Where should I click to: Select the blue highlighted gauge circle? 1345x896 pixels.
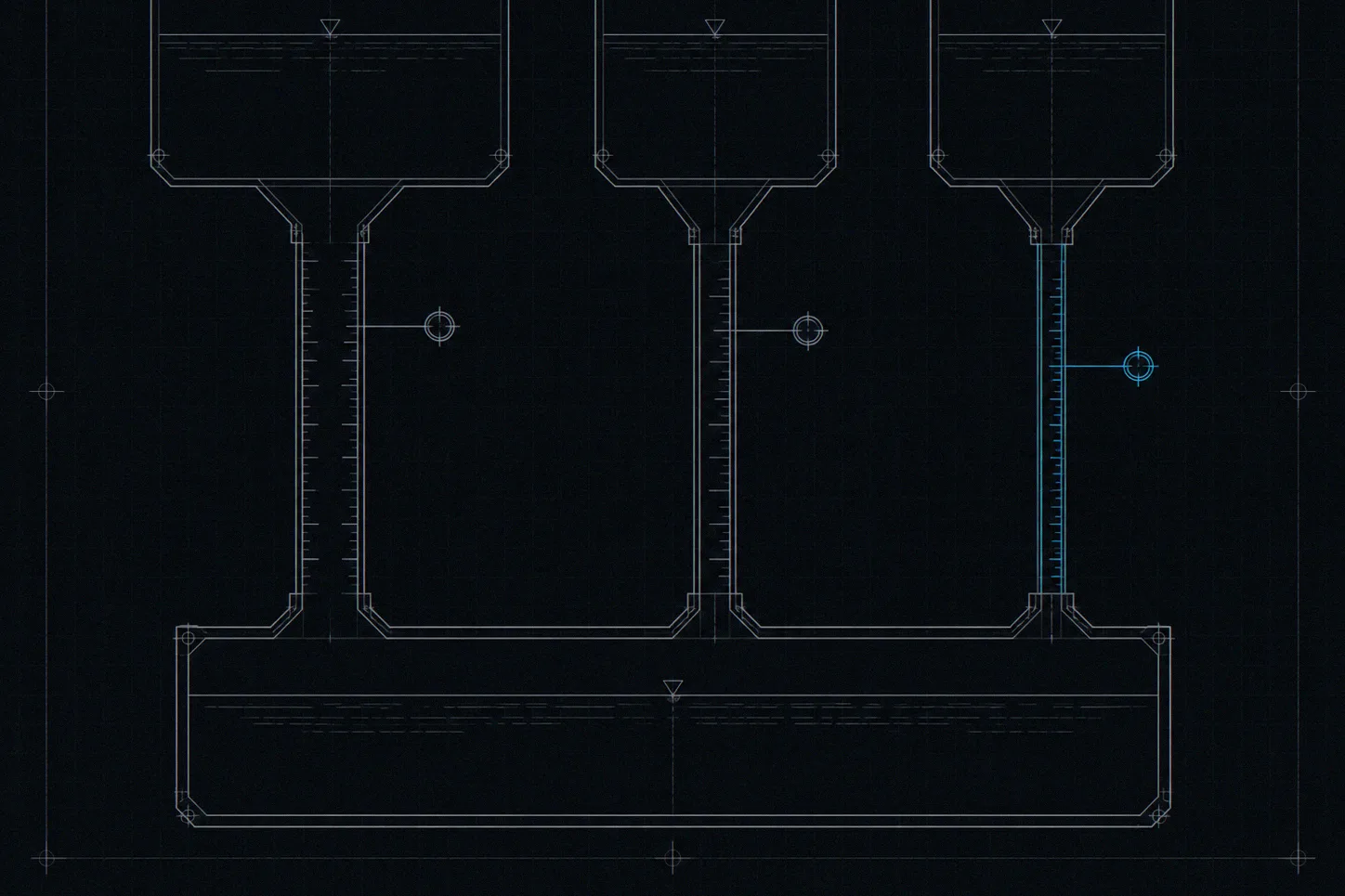point(1138,366)
